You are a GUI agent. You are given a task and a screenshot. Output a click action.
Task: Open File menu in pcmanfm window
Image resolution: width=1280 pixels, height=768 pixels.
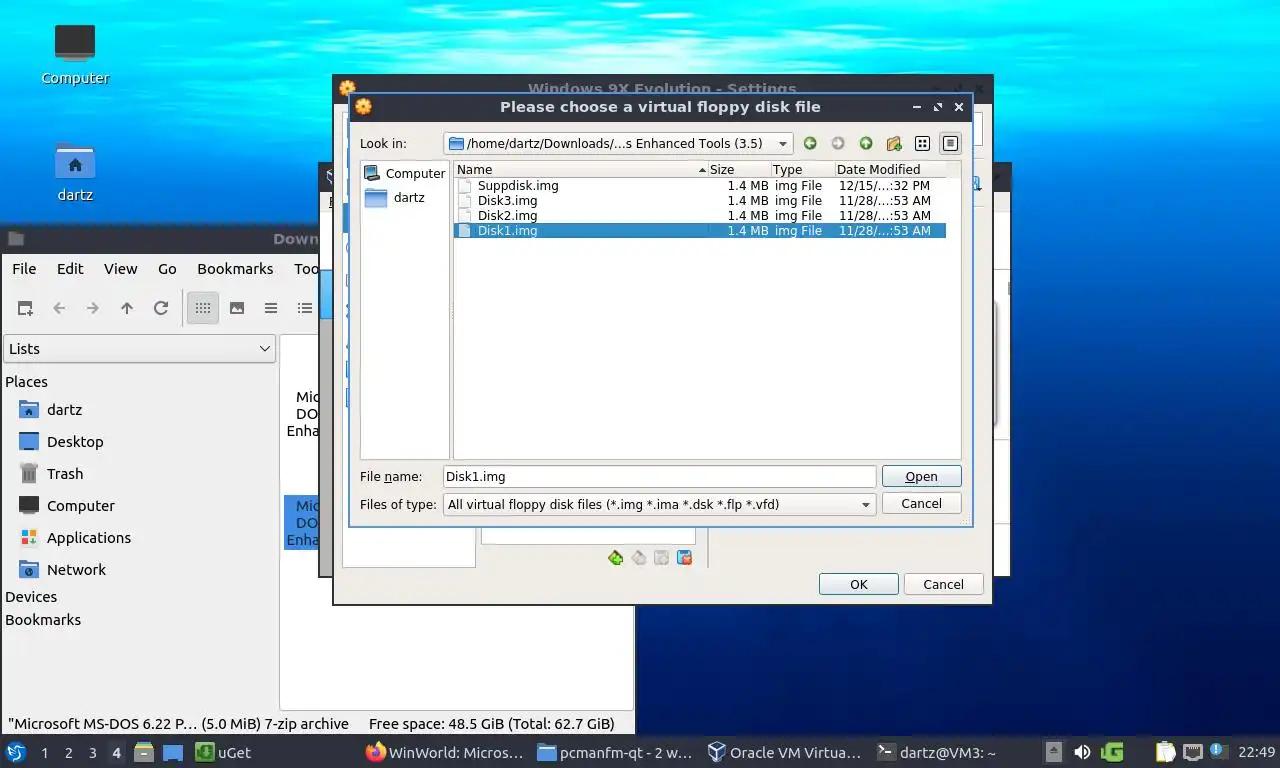click(24, 268)
